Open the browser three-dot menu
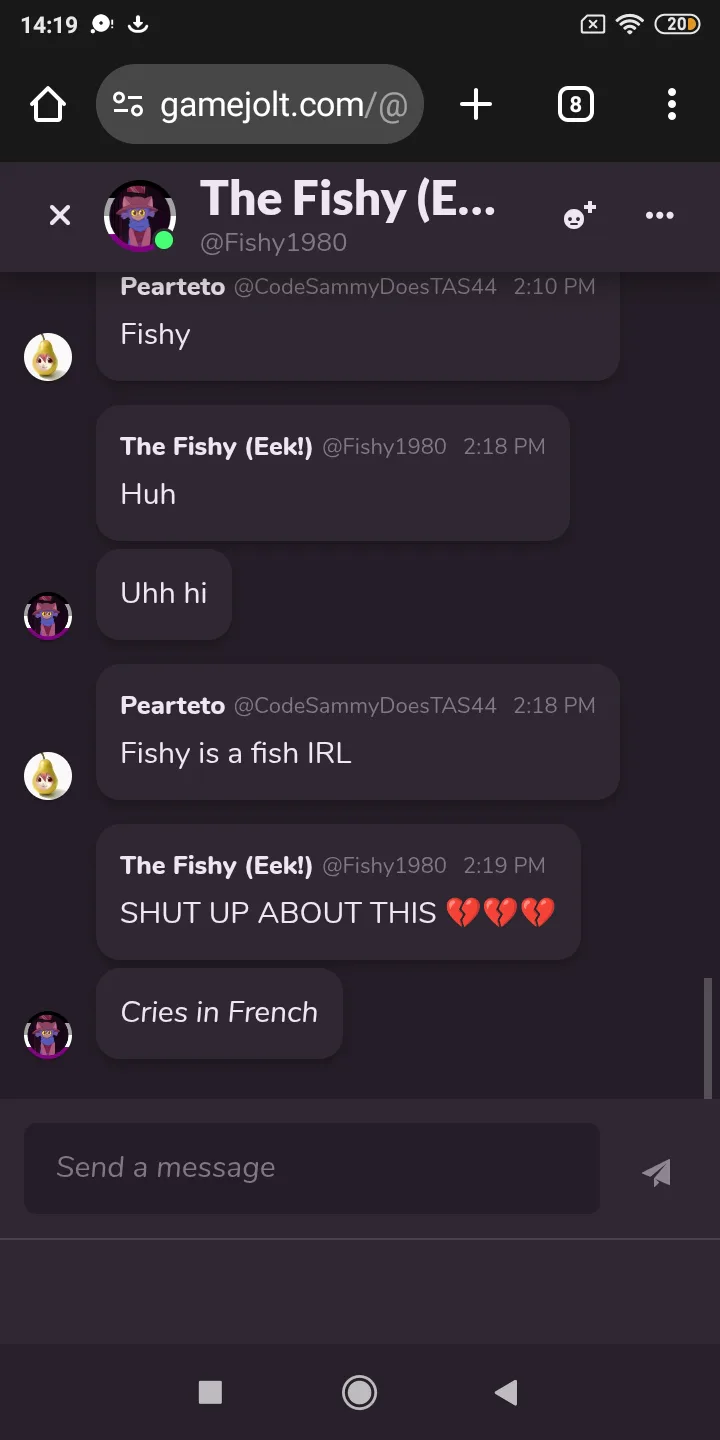 (x=671, y=105)
